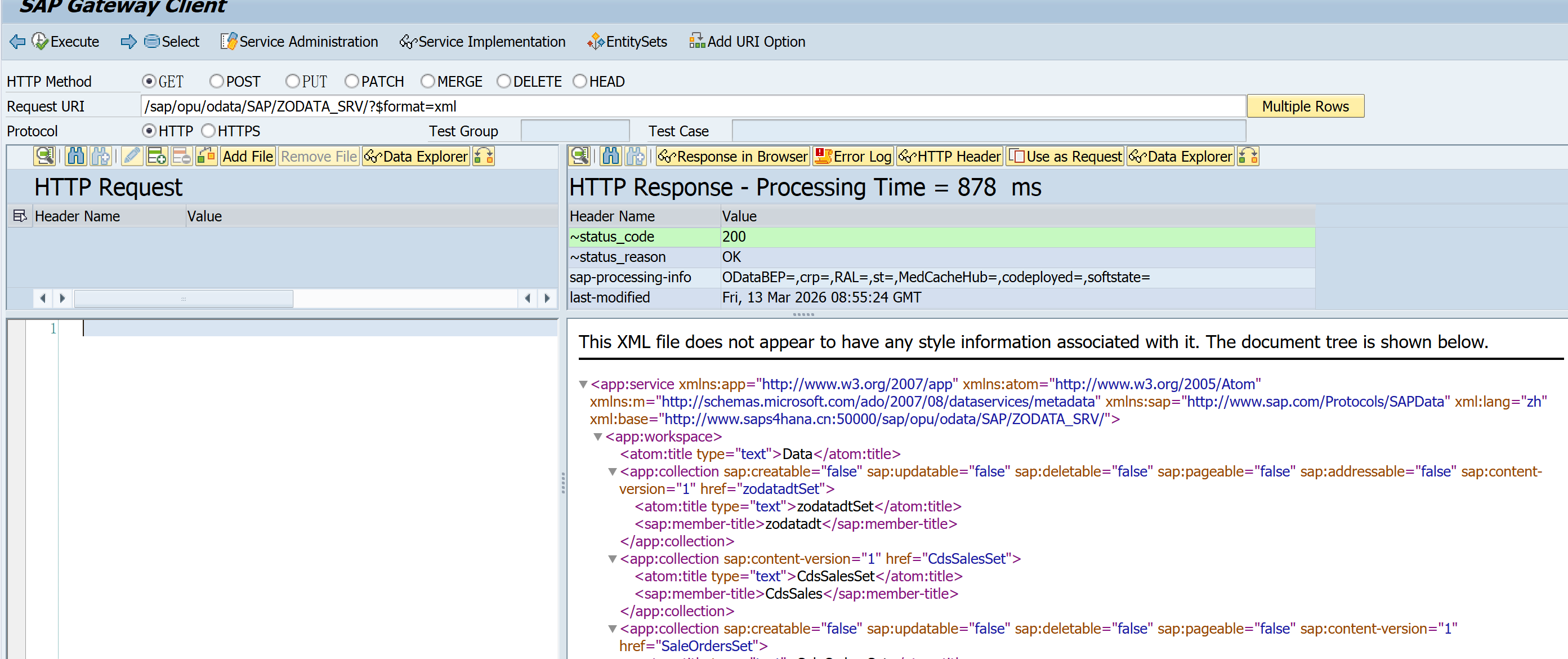Choose the DELETE method radio button
The height and width of the screenshot is (659, 1568).
(503, 81)
